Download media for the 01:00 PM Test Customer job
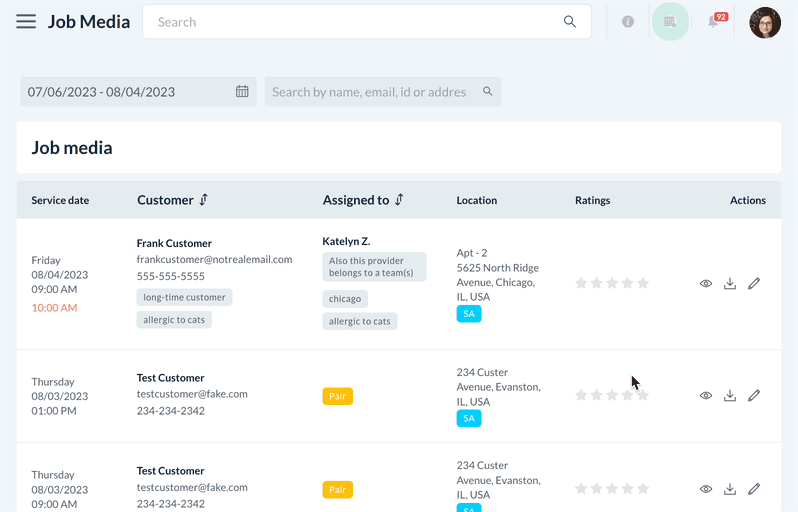Image resolution: width=798 pixels, height=512 pixels. pyautogui.click(x=730, y=395)
